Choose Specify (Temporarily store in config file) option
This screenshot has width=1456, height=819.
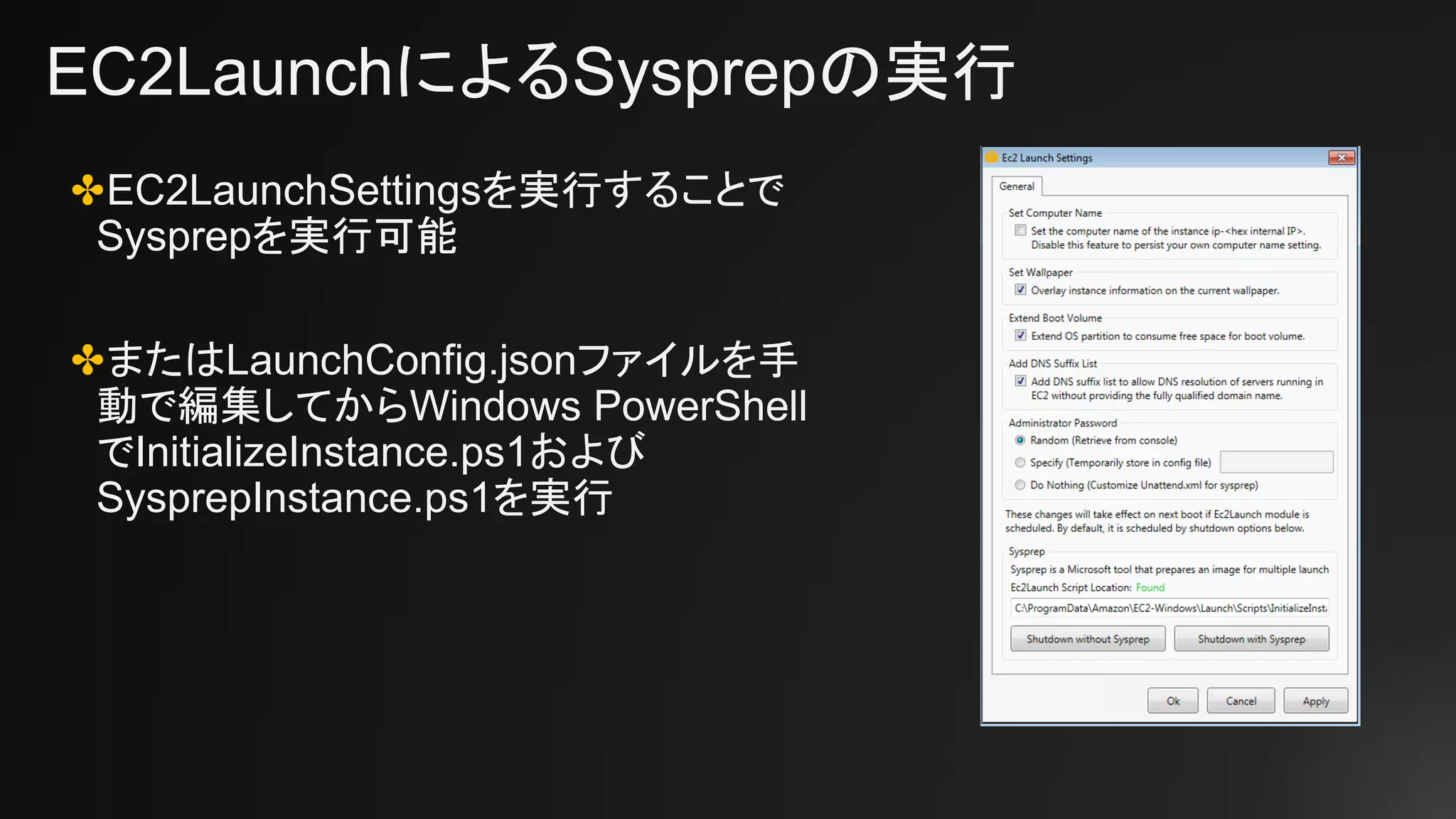pyautogui.click(x=1020, y=463)
